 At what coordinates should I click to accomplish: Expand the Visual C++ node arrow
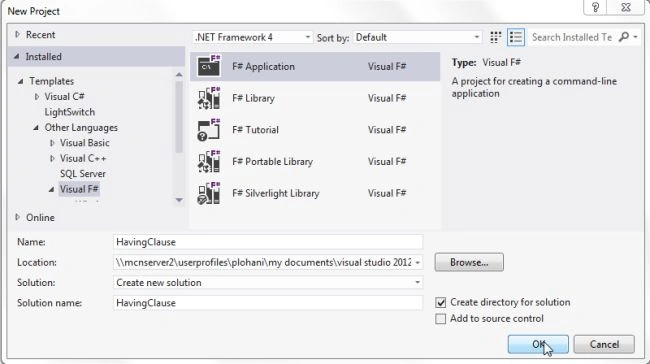(52, 158)
